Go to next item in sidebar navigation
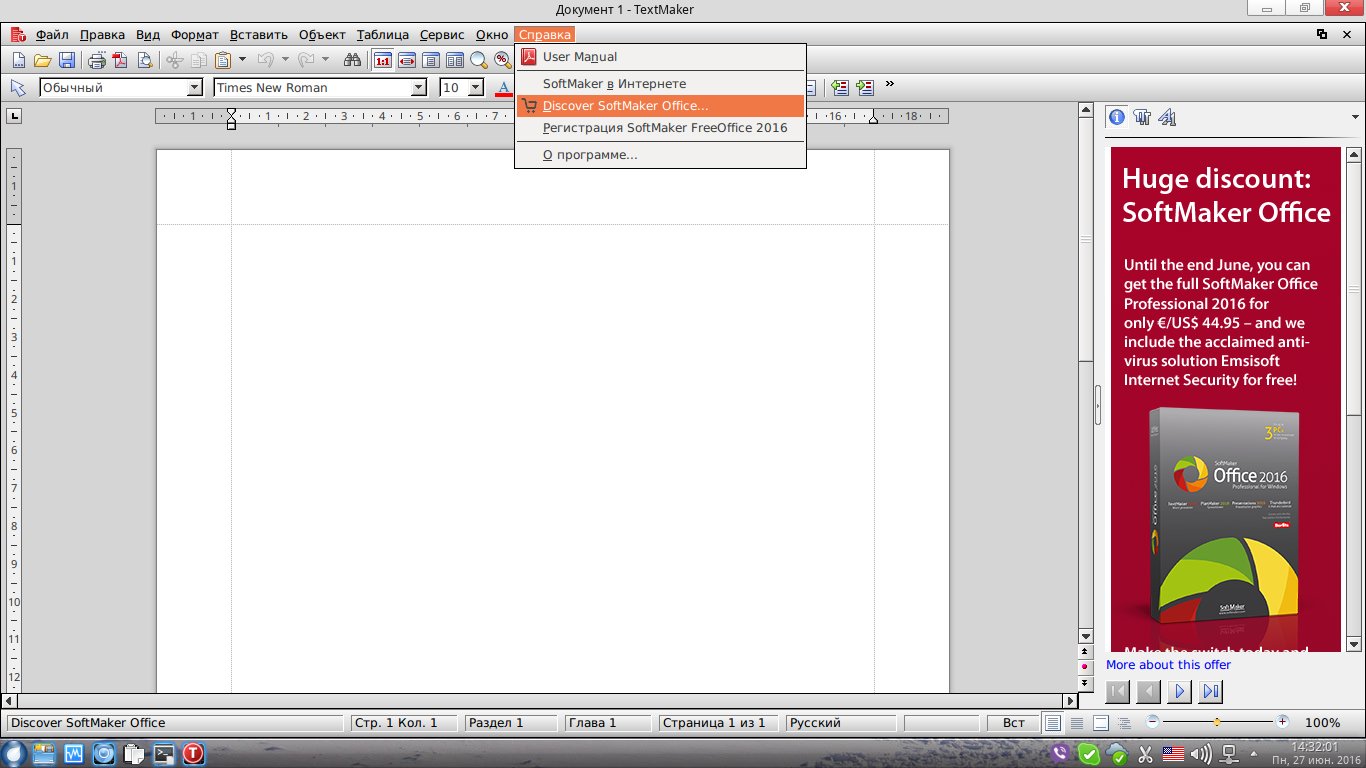This screenshot has height=768, width=1366. [1180, 691]
